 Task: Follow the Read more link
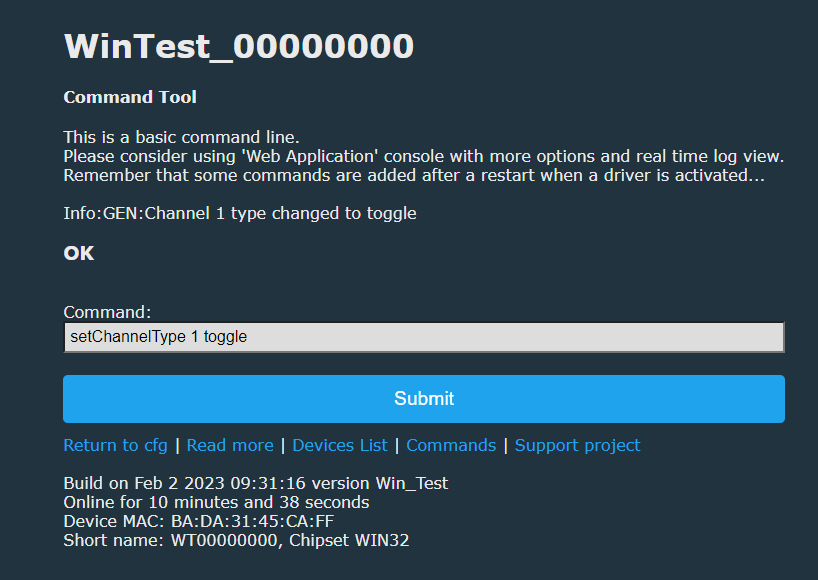(230, 445)
